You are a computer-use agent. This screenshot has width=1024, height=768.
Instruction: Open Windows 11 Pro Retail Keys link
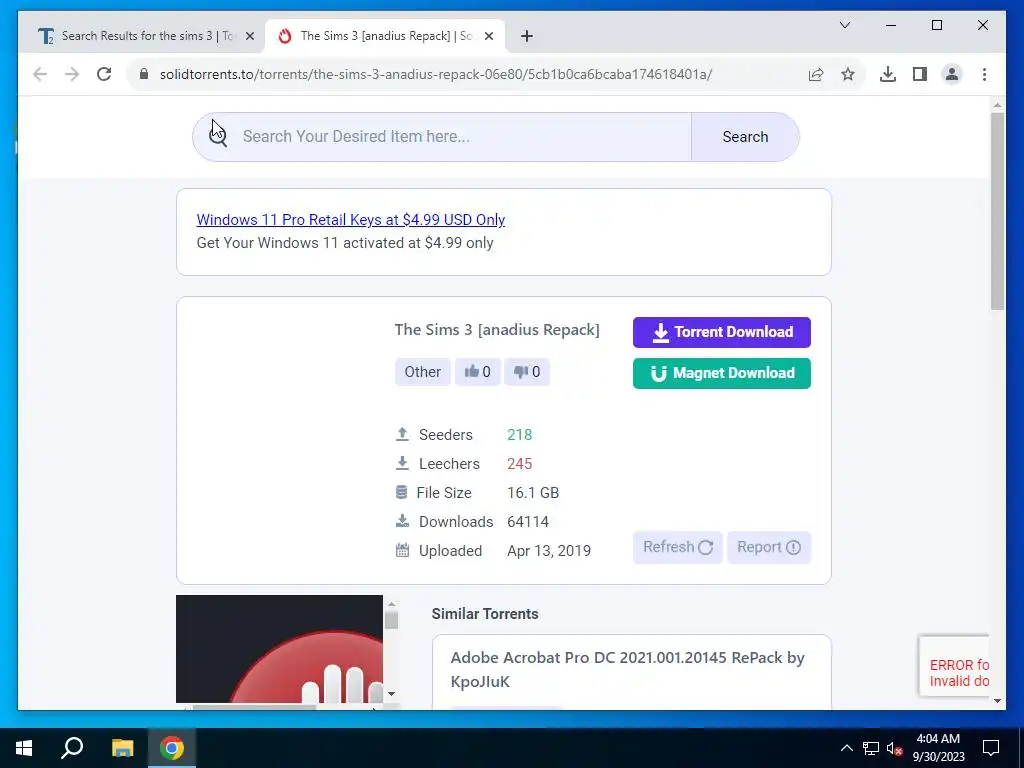[x=351, y=219]
